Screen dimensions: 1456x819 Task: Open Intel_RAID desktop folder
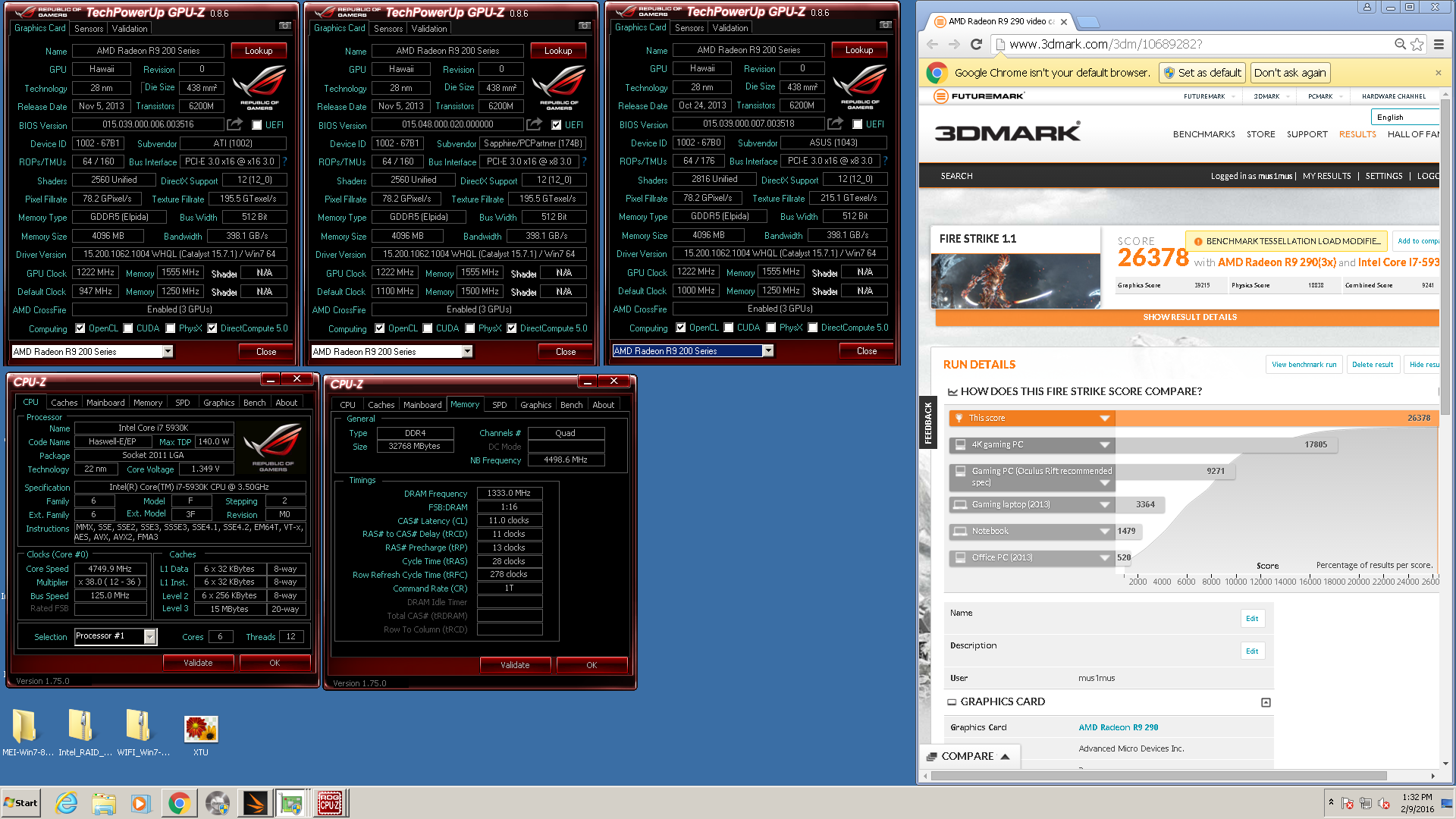83,733
